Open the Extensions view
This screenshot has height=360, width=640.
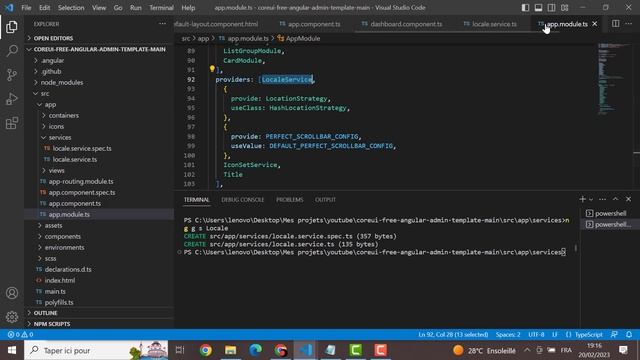coord(12,123)
